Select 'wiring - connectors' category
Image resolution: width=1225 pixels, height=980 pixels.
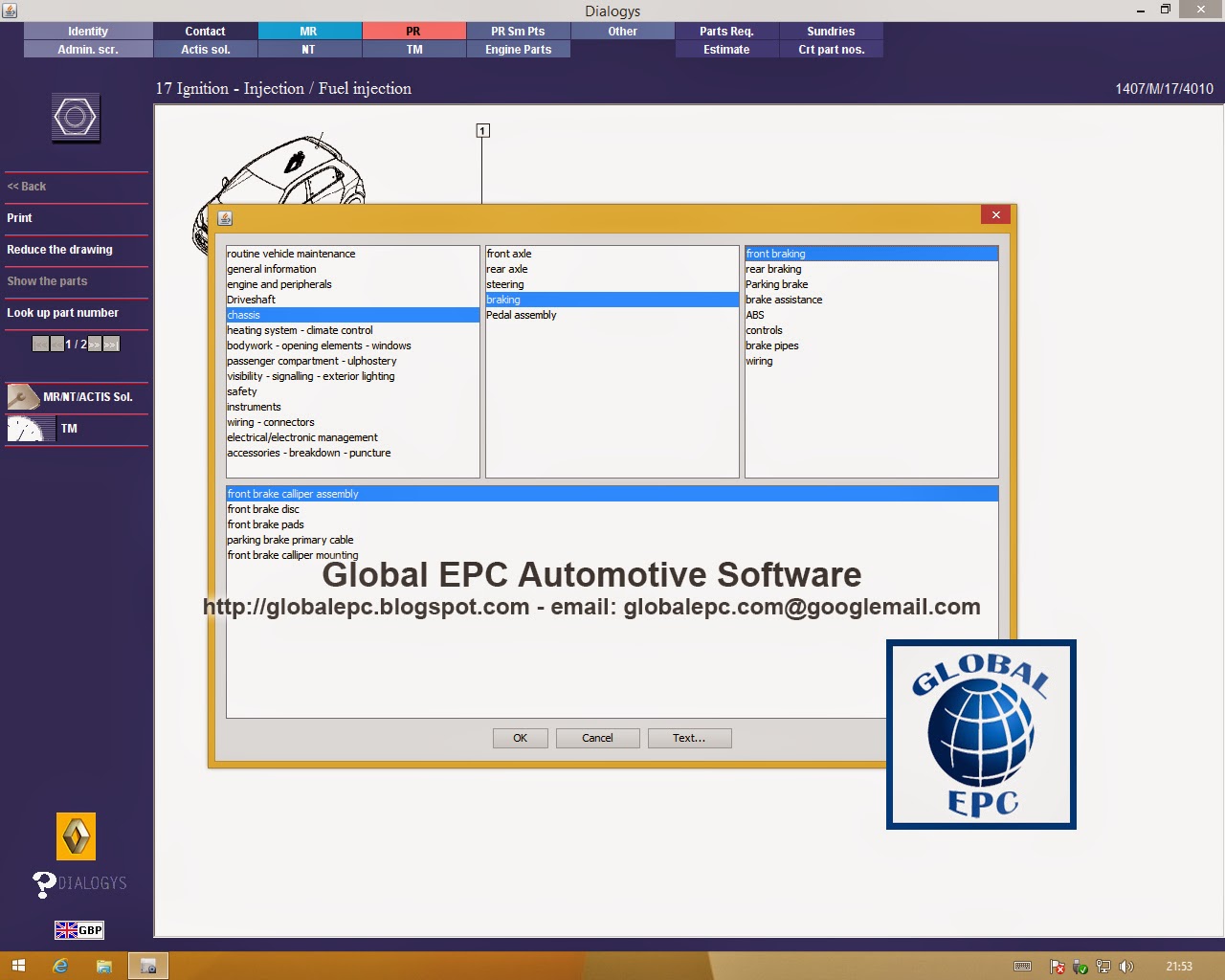(x=353, y=422)
